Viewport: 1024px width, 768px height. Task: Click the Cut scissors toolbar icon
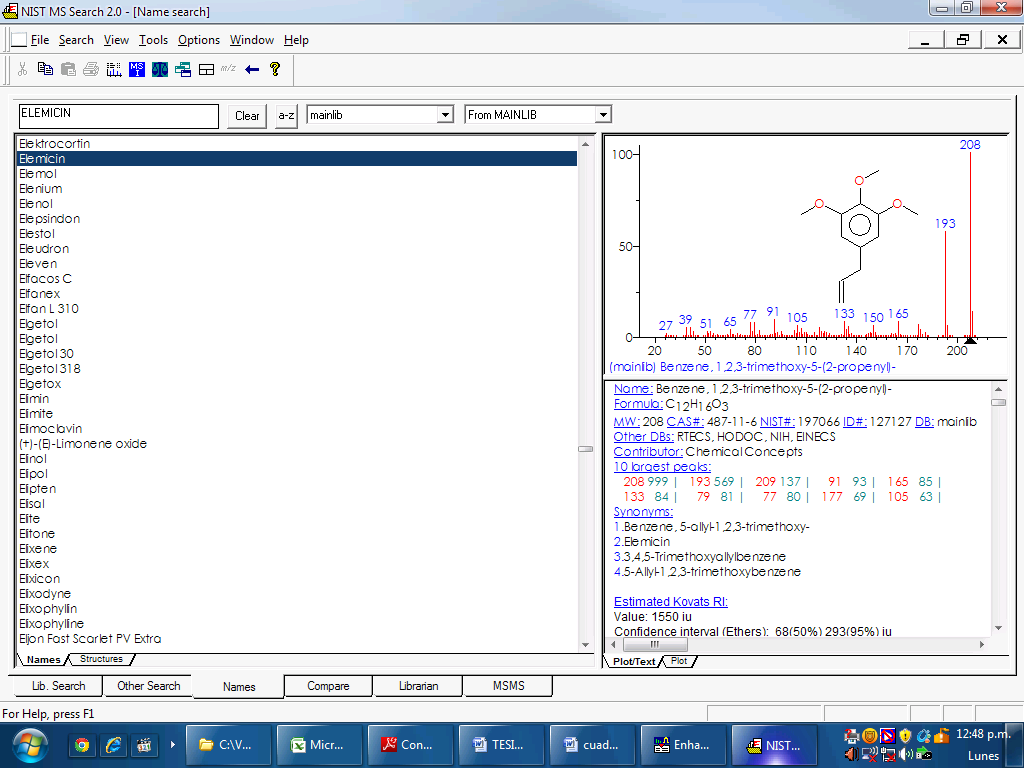point(22,69)
